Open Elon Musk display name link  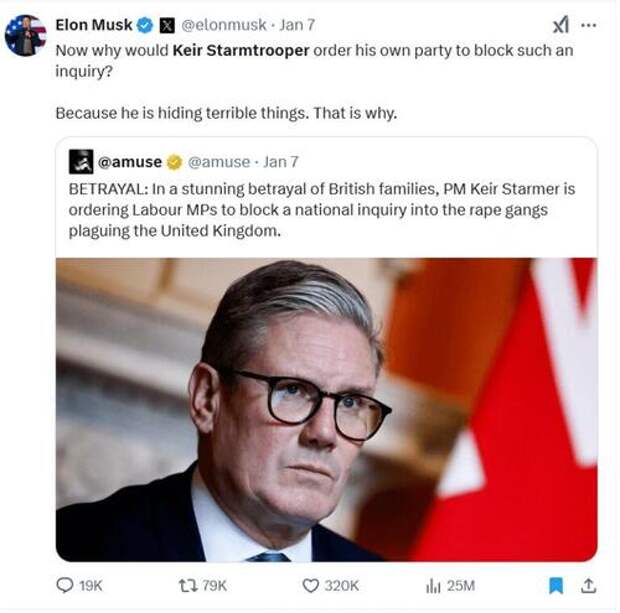click(92, 25)
